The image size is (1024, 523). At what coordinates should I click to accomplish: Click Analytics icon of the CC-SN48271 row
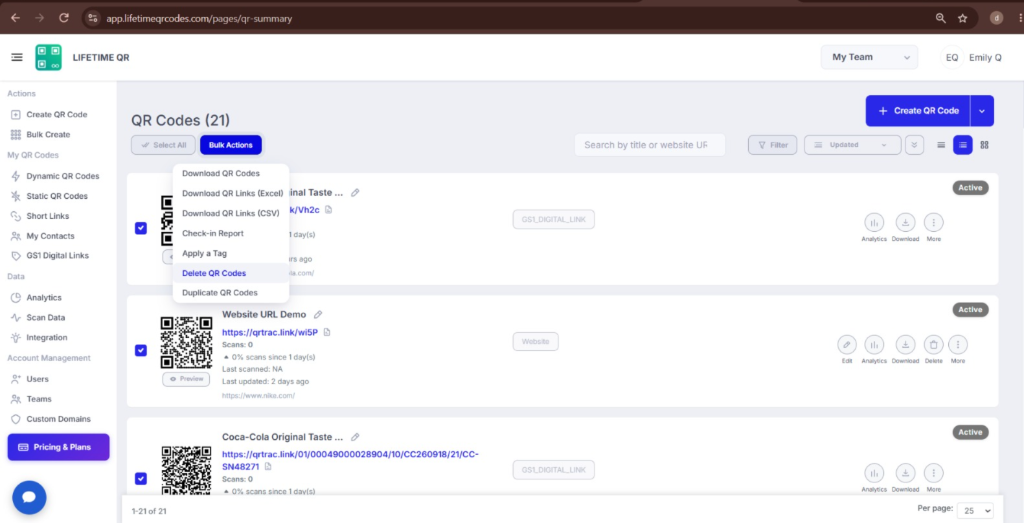[874, 473]
